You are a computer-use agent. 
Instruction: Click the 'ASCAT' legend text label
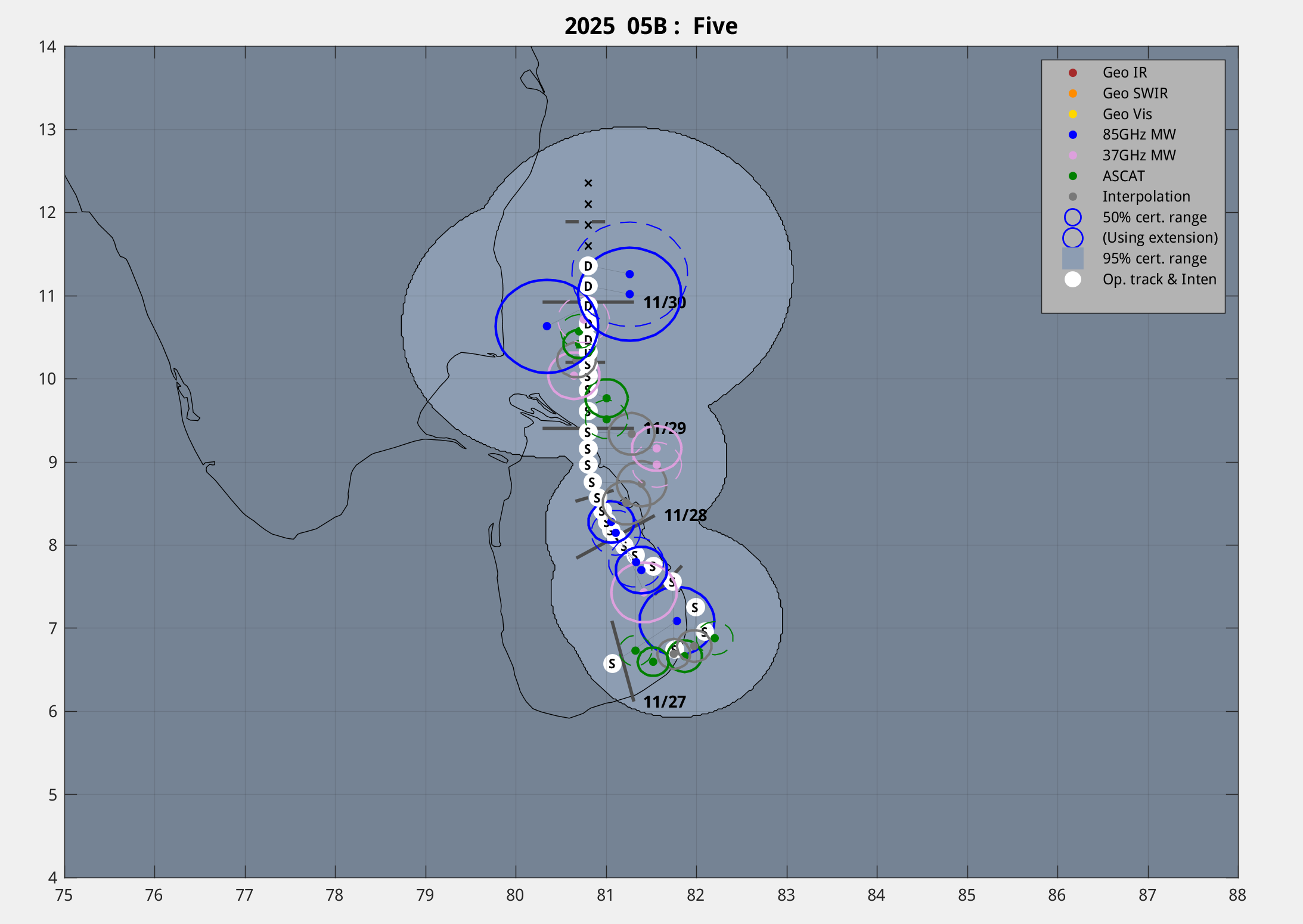coord(1123,176)
